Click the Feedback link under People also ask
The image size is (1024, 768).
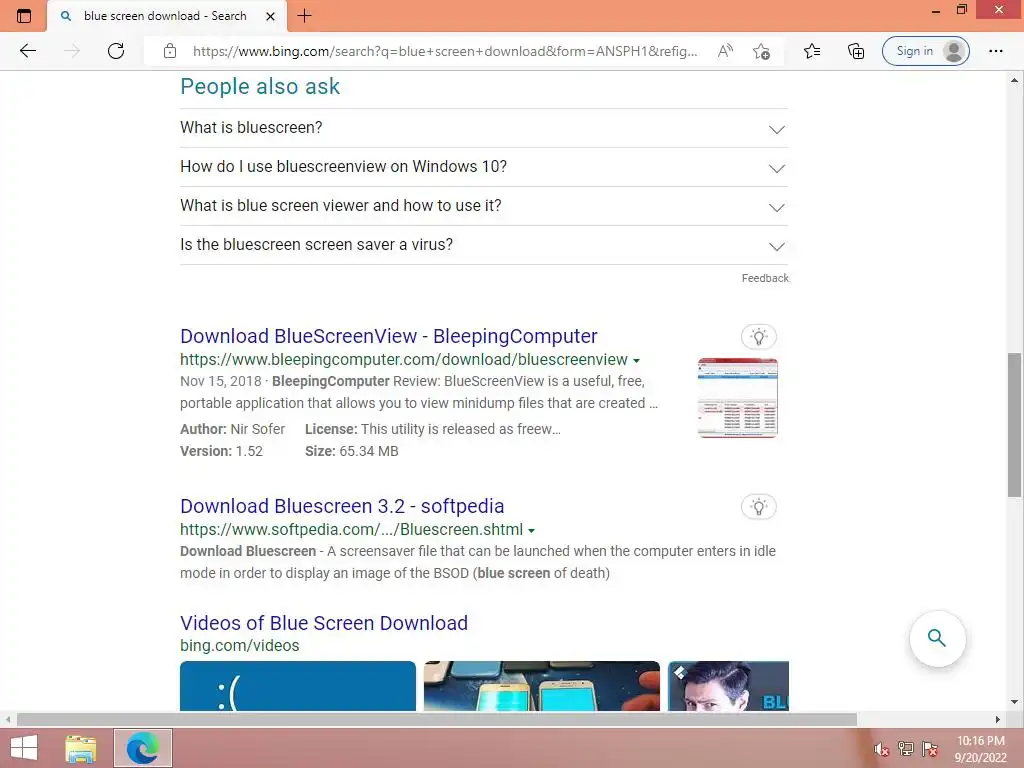tap(765, 278)
